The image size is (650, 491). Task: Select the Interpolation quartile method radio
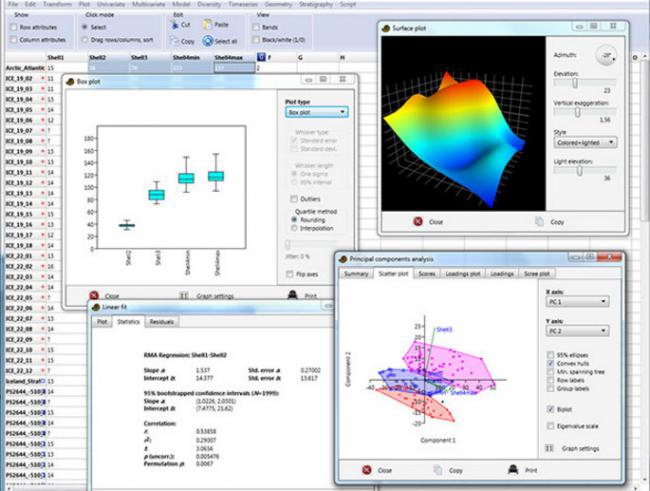(294, 228)
